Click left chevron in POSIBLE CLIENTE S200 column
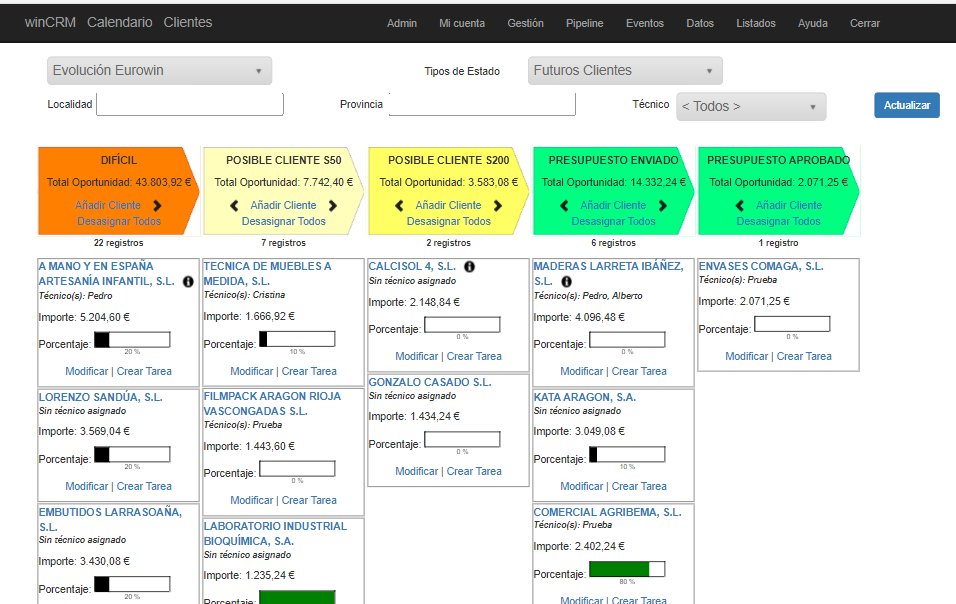956x604 pixels. (x=399, y=205)
